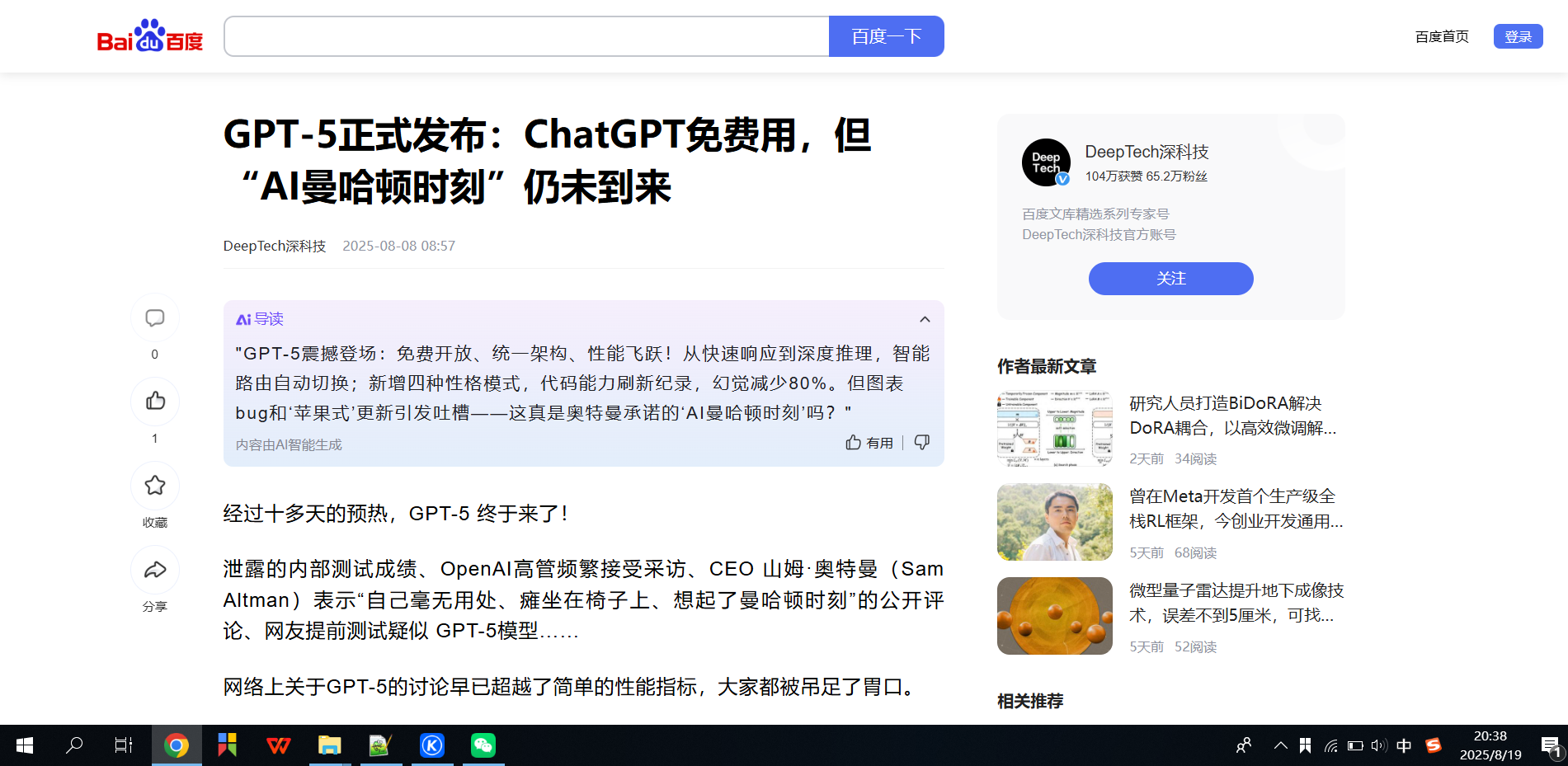Follow DeepTech with the 关注 button
Viewport: 1568px width, 766px height.
tap(1171, 279)
